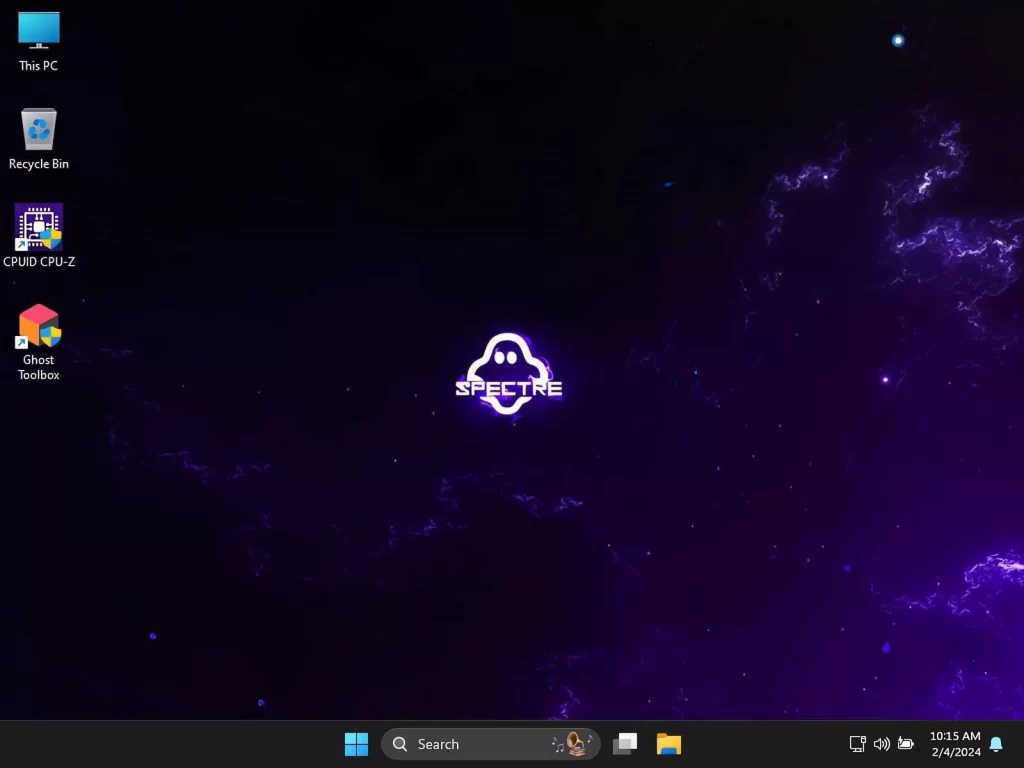Open Task View from the taskbar

tap(625, 744)
